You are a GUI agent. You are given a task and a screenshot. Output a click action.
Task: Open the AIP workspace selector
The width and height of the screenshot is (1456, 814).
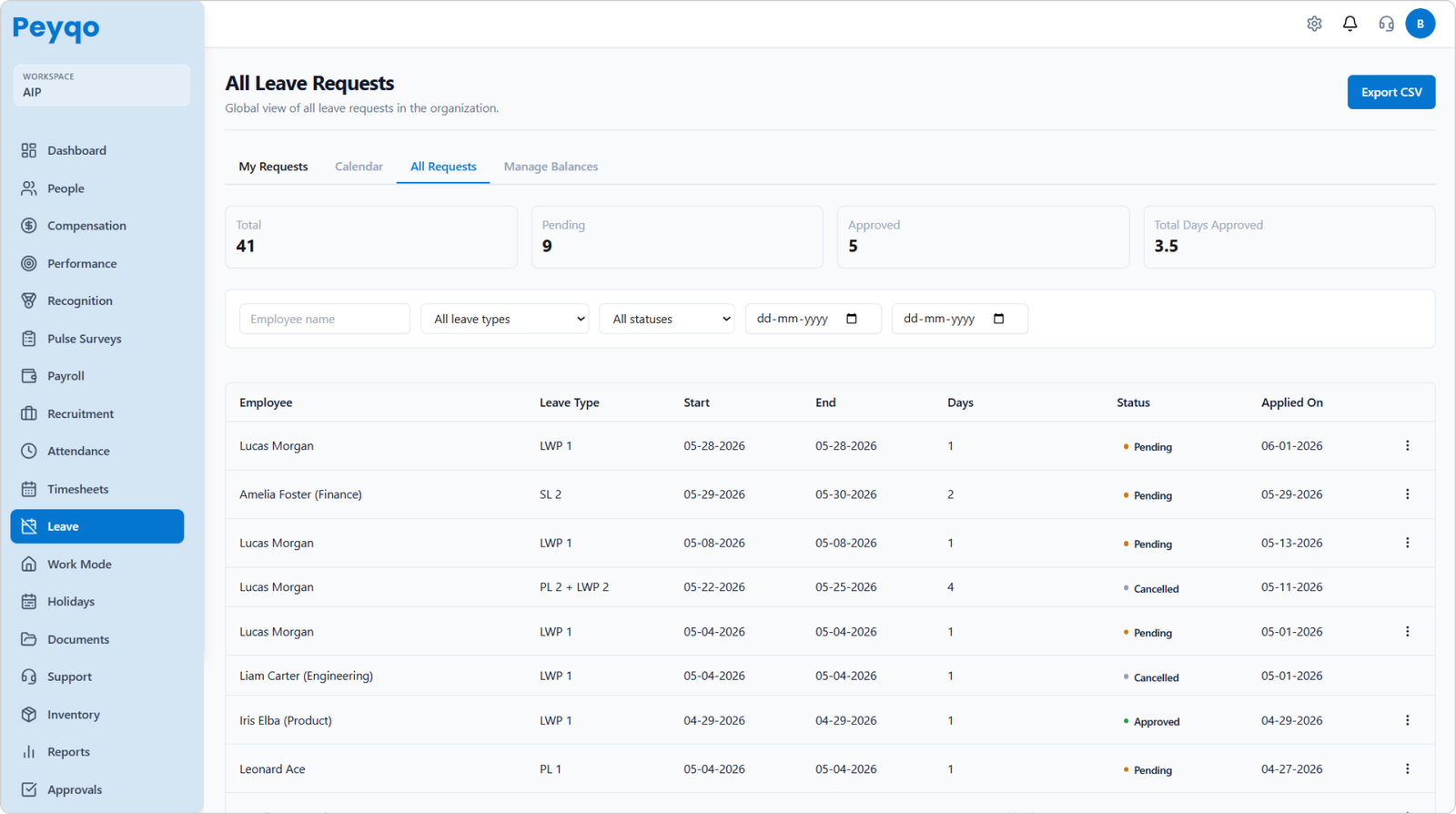(x=102, y=85)
